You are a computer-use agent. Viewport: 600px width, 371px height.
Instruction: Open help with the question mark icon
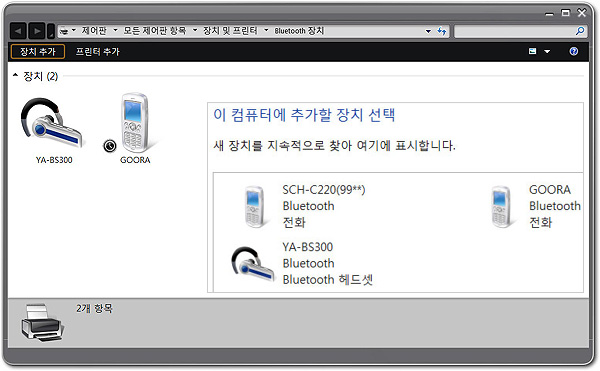pyautogui.click(x=574, y=51)
